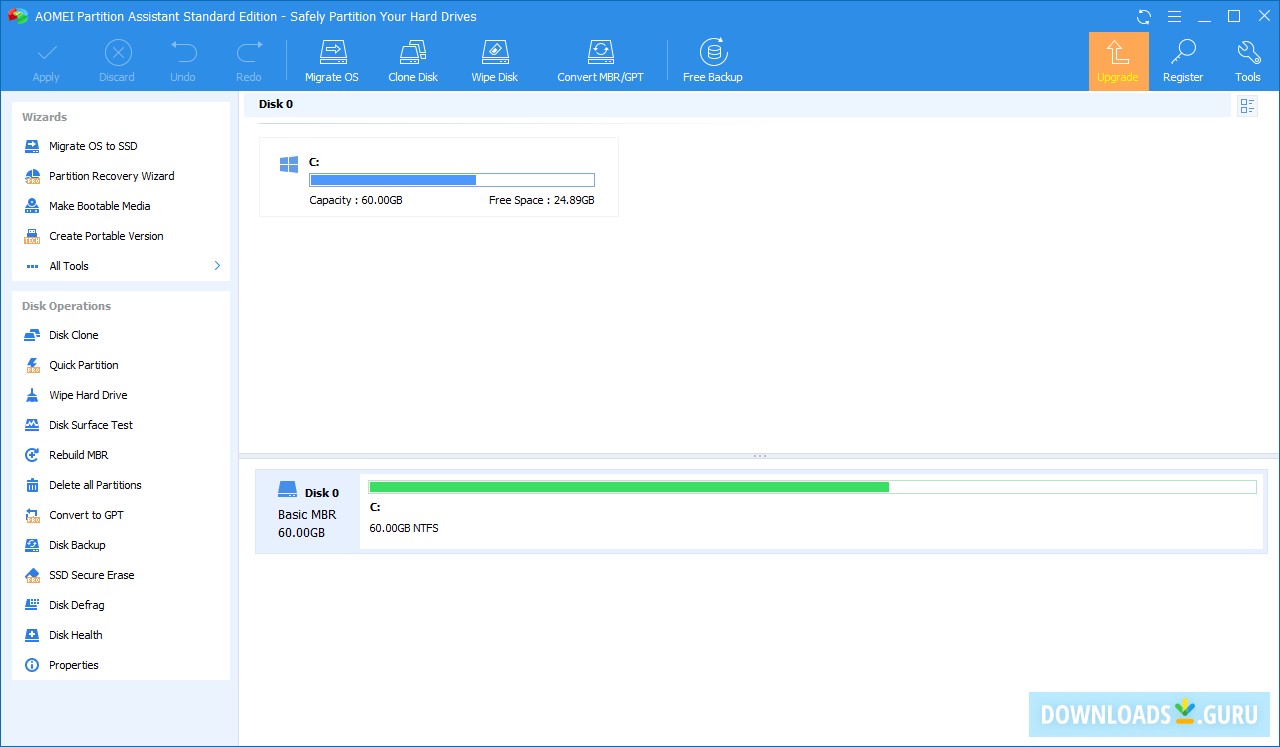Open the Tools wrench icon
Screen dimensions: 1280x747
(1247, 61)
